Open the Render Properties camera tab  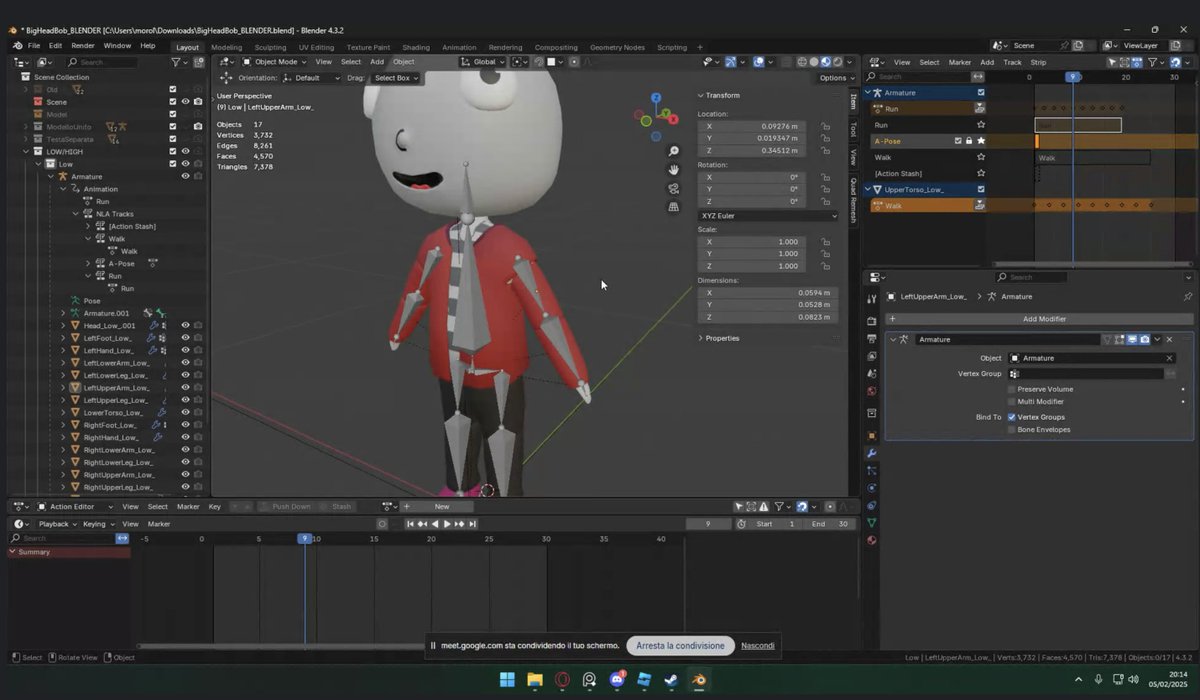coord(872,322)
